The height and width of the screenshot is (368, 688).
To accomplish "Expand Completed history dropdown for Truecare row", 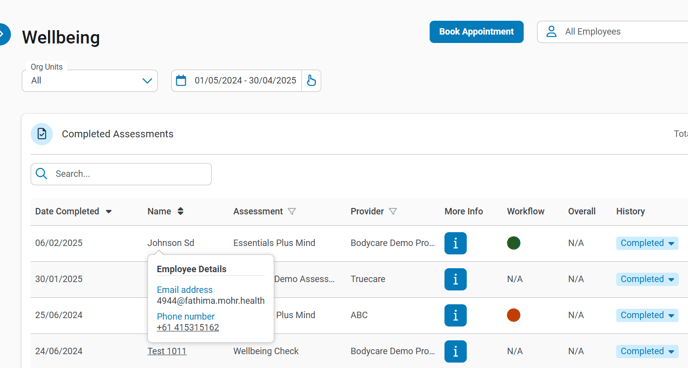I will [647, 279].
